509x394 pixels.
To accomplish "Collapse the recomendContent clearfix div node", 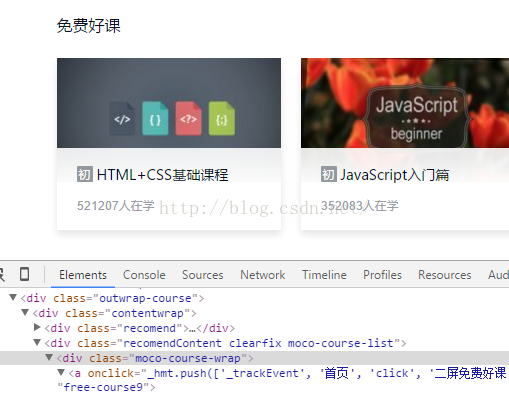I will [37, 342].
